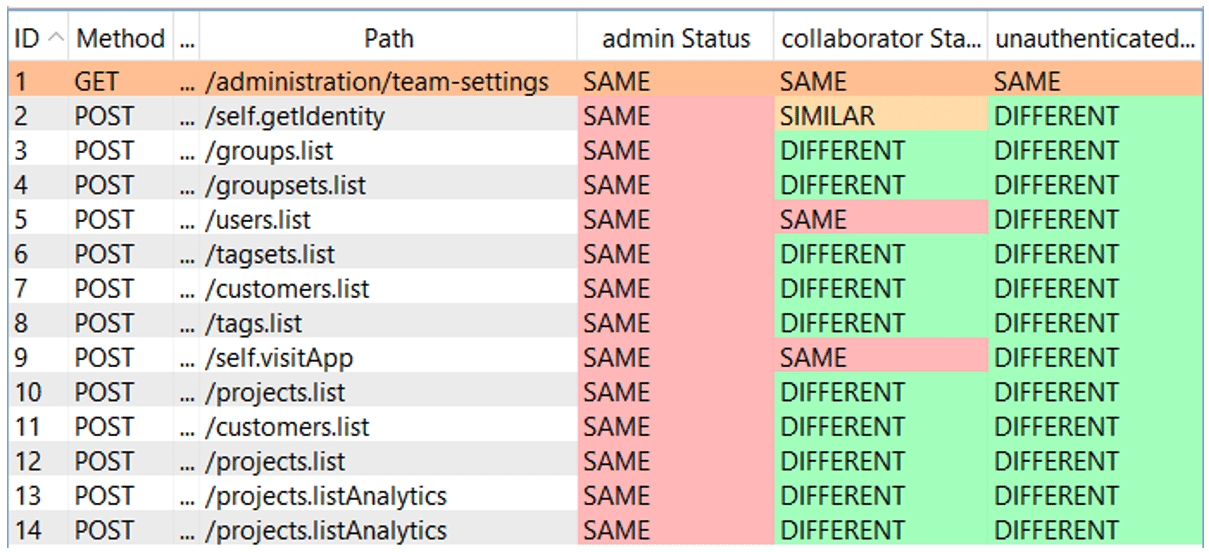This screenshot has height=552, width=1209.
Task: Click the /groupsets.list path cell
Action: tap(284, 185)
